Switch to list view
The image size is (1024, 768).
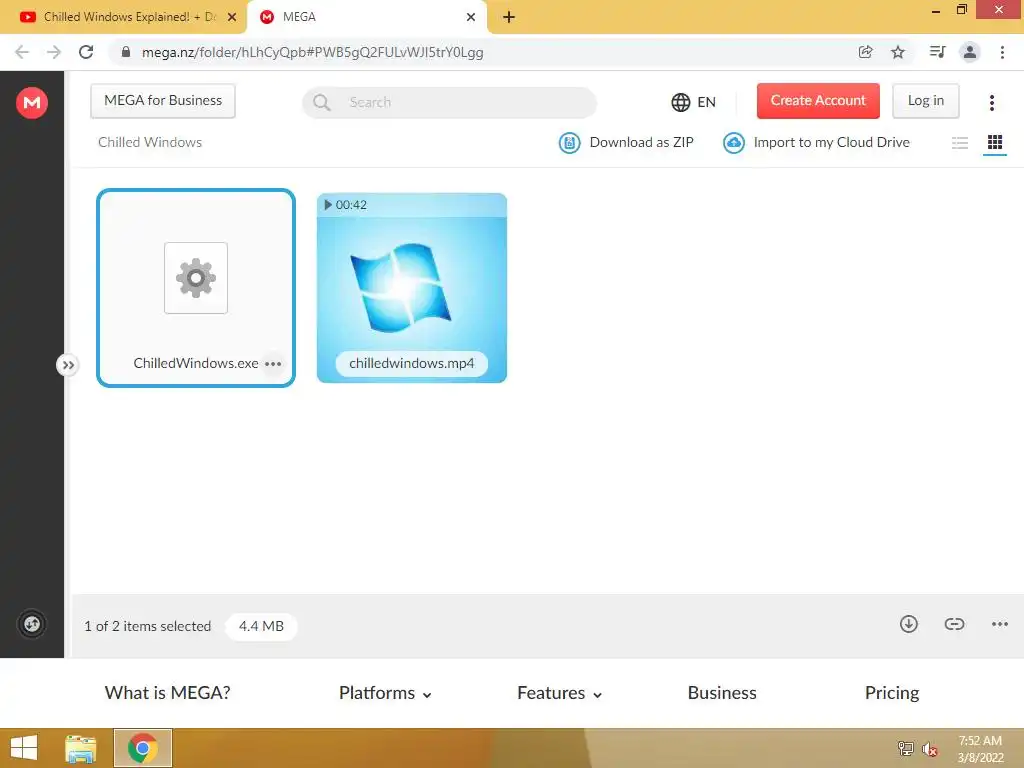(959, 142)
